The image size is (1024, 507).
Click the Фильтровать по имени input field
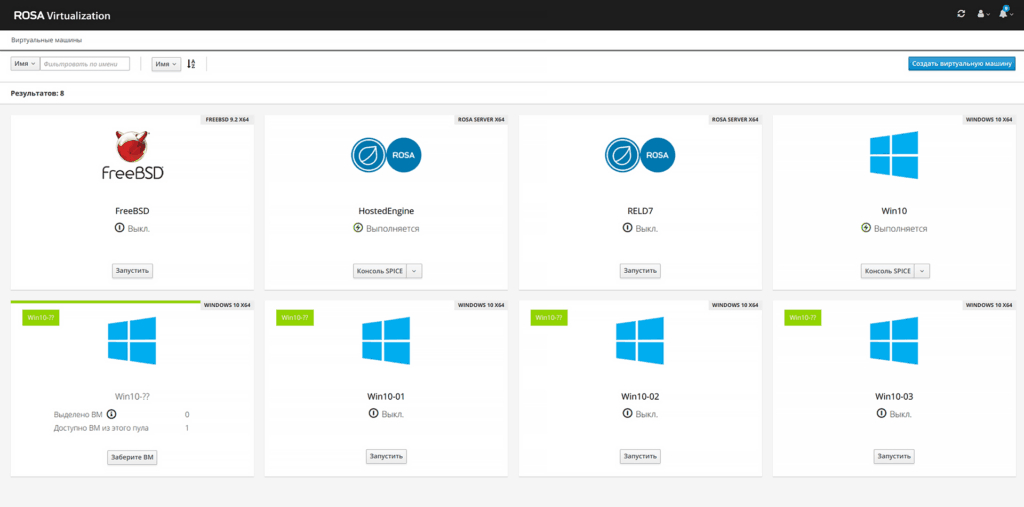[x=85, y=64]
